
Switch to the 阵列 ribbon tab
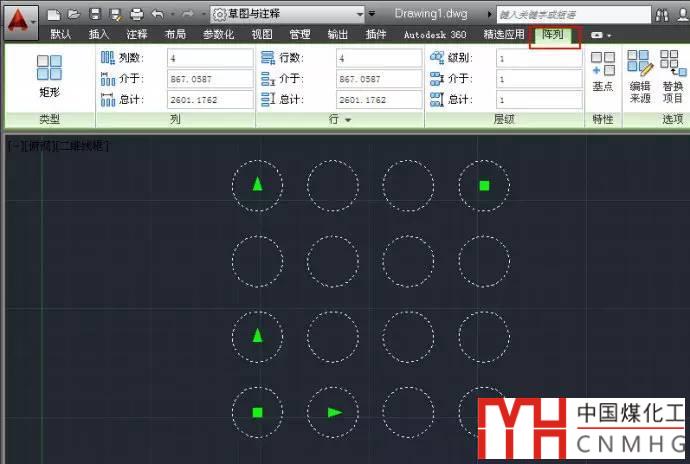coord(554,34)
